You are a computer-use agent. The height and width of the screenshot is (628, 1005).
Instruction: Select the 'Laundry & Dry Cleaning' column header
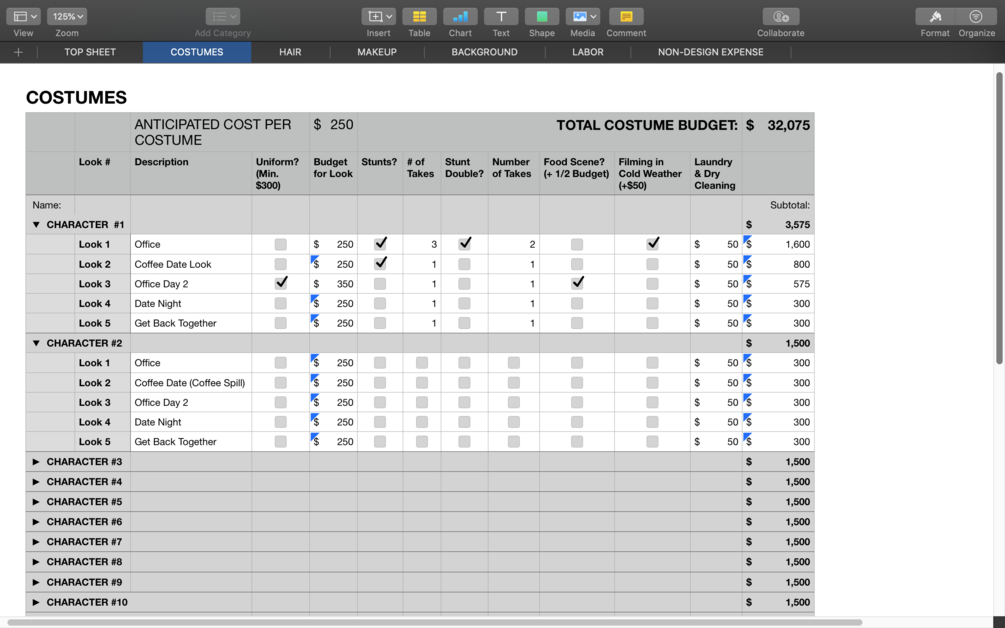point(716,174)
